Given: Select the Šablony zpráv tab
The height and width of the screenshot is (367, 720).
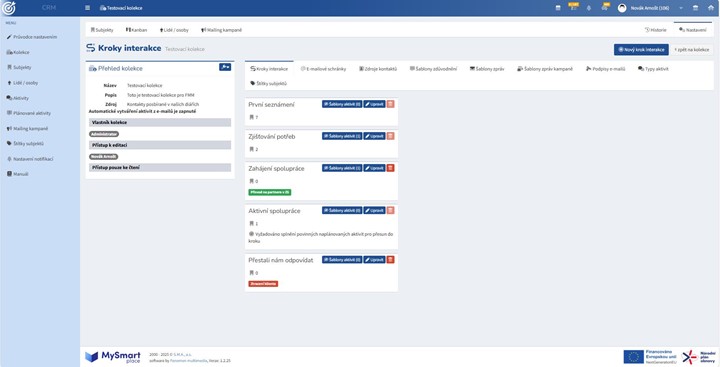Looking at the screenshot, I should coord(487,69).
